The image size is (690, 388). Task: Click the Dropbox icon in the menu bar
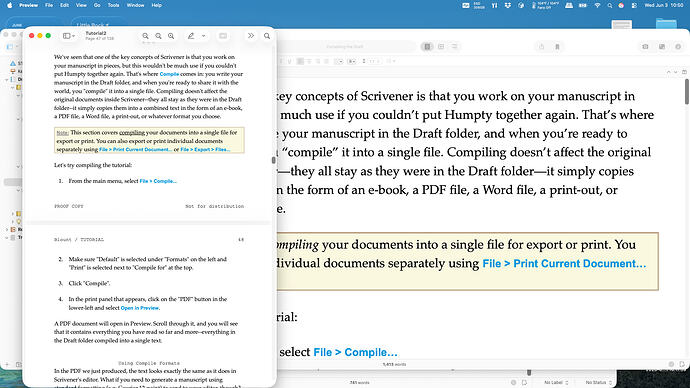pos(507,5)
